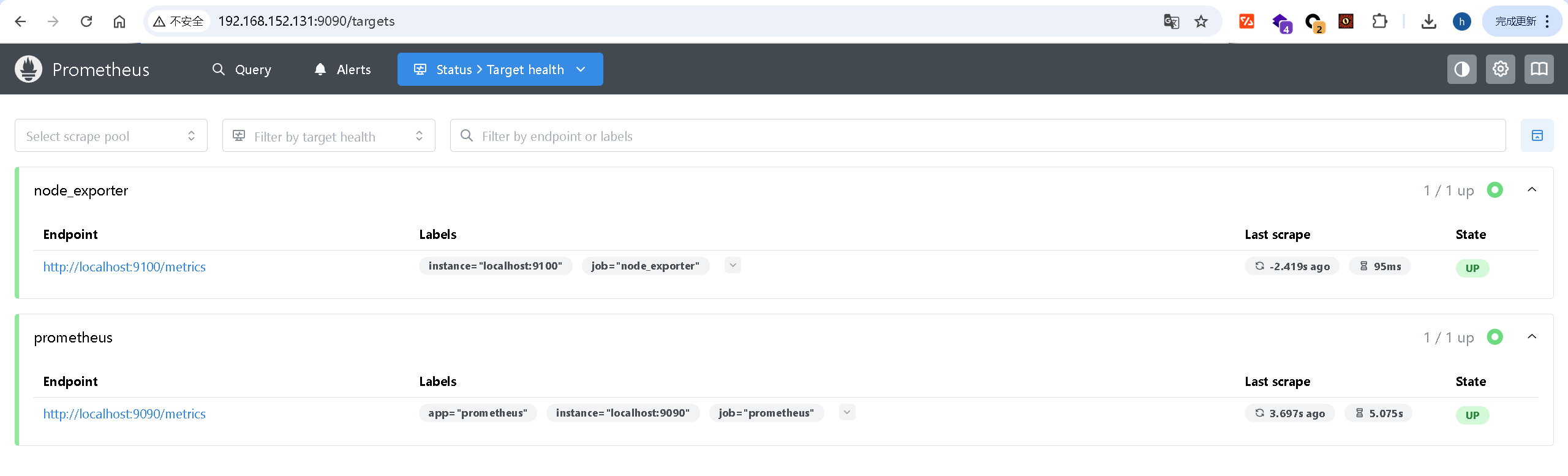Expand labels for the prometheus target
The image size is (1568, 476).
847,412
